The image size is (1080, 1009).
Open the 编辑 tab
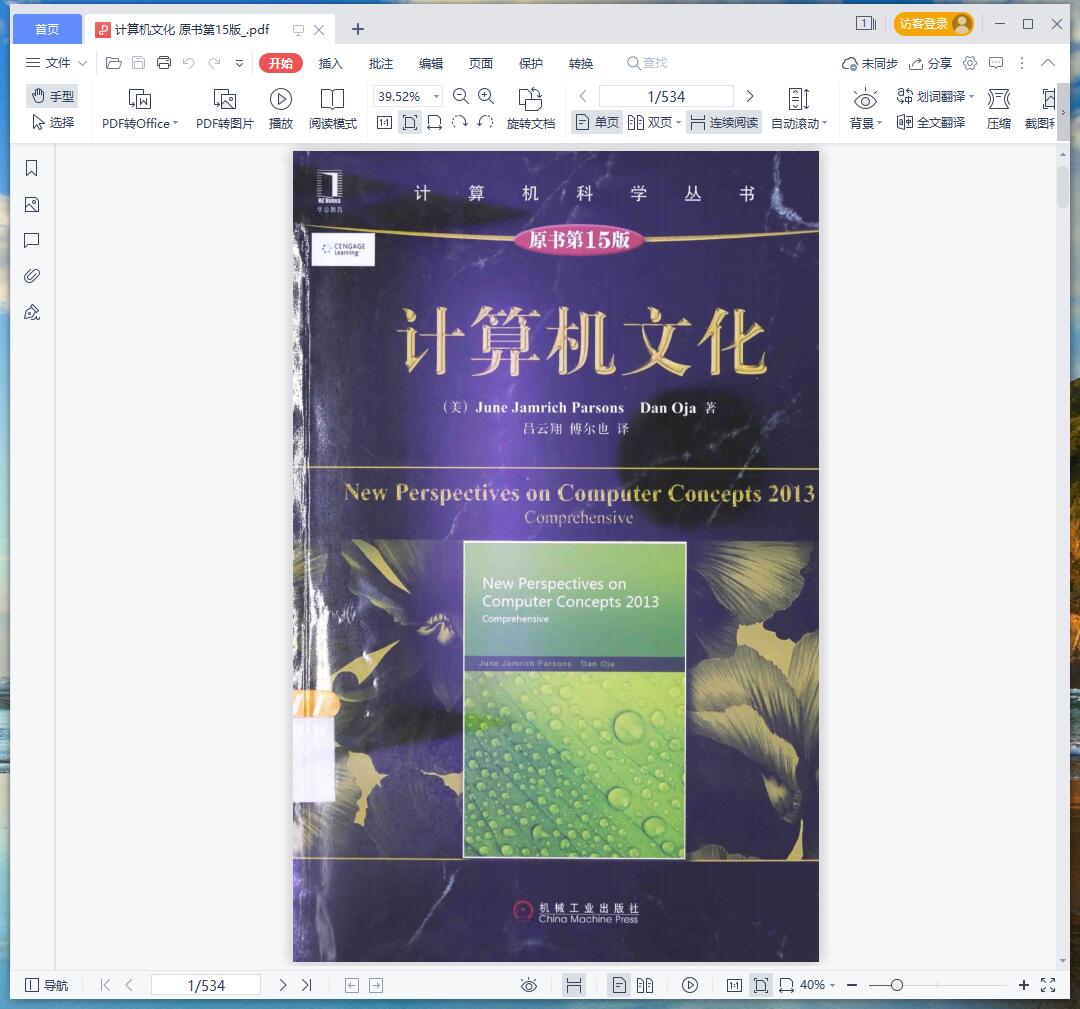click(x=430, y=63)
